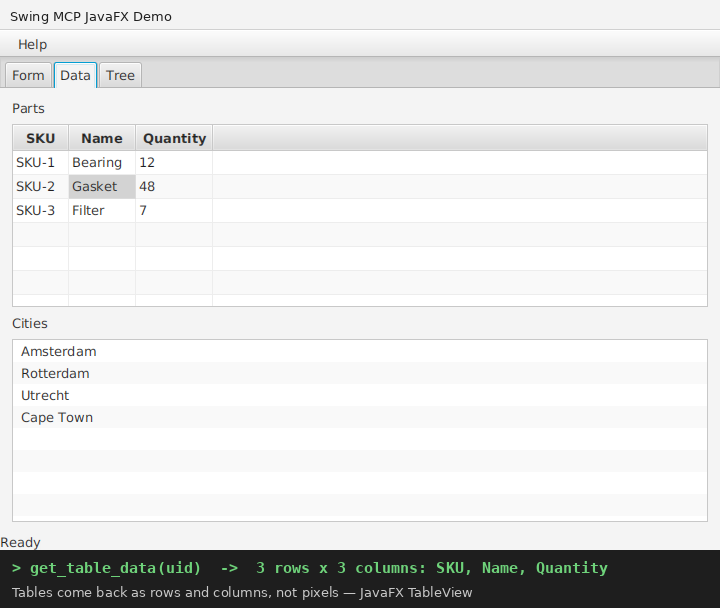Image resolution: width=720 pixels, height=608 pixels.
Task: Select the SKU-3 cell
Action: pos(40,210)
